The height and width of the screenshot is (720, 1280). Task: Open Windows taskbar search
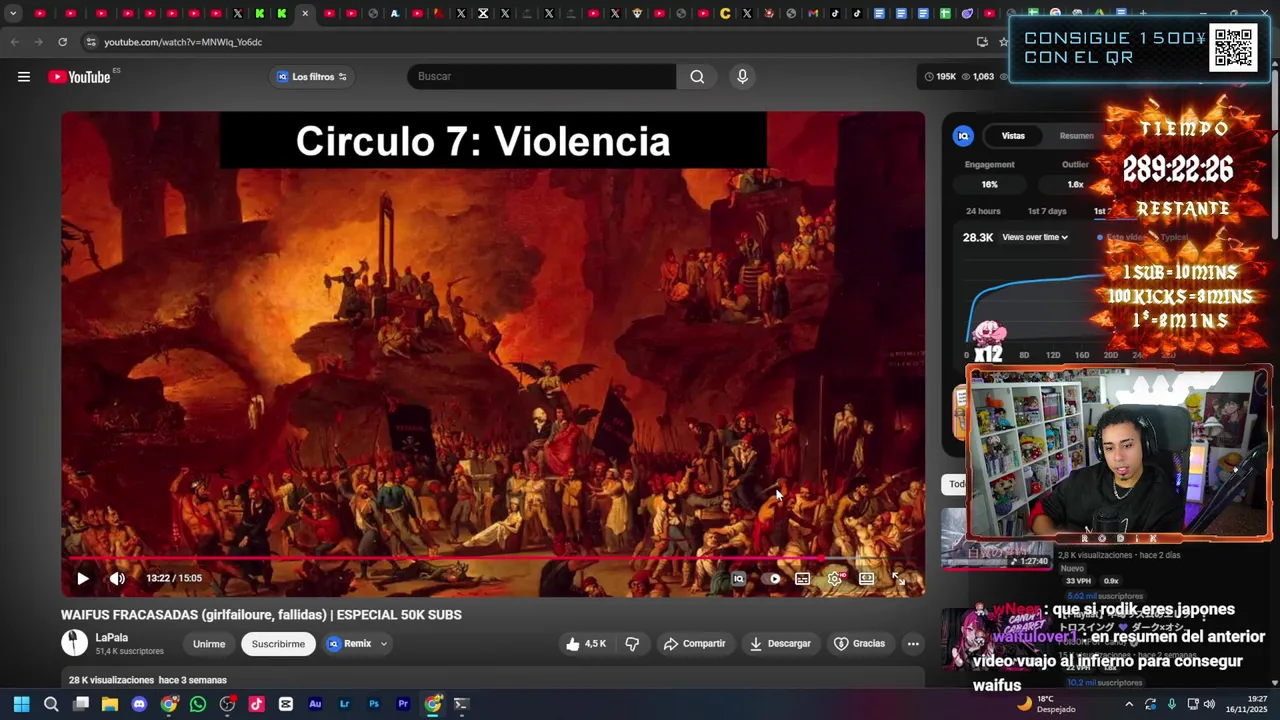(51, 704)
